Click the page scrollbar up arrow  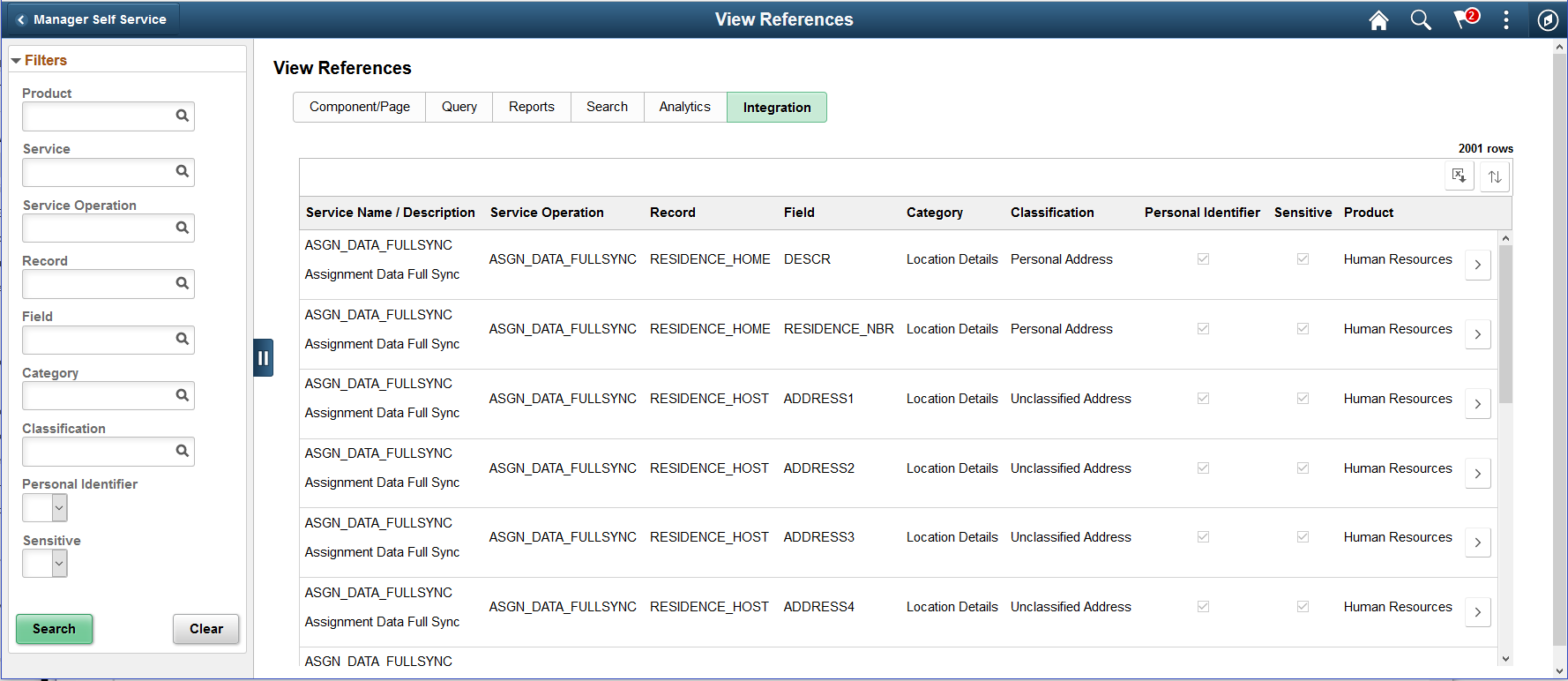[x=1560, y=47]
